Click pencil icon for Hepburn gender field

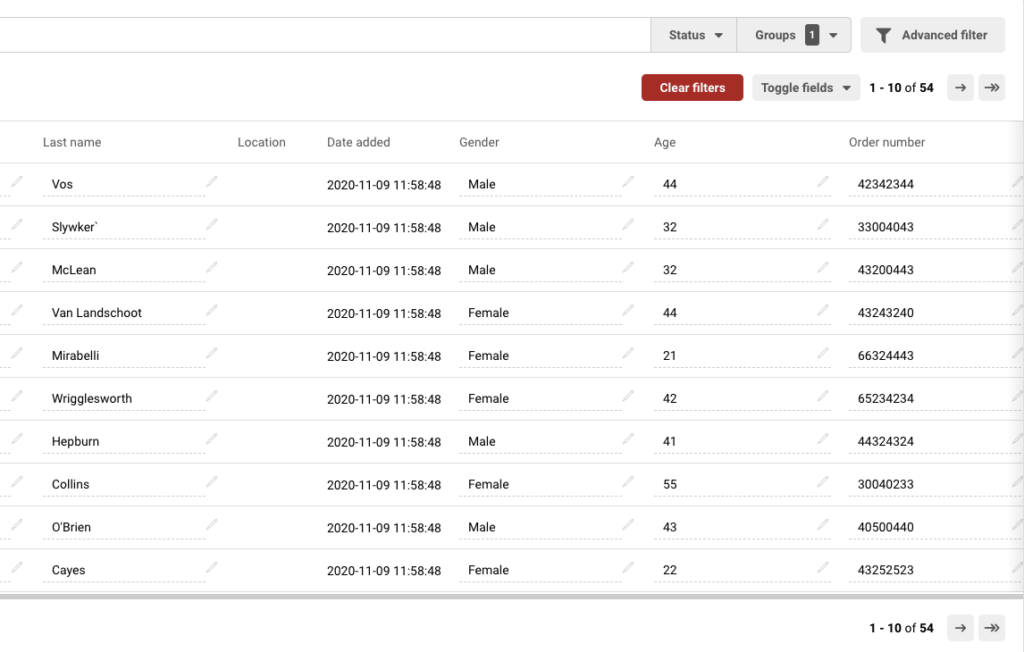[628, 439]
